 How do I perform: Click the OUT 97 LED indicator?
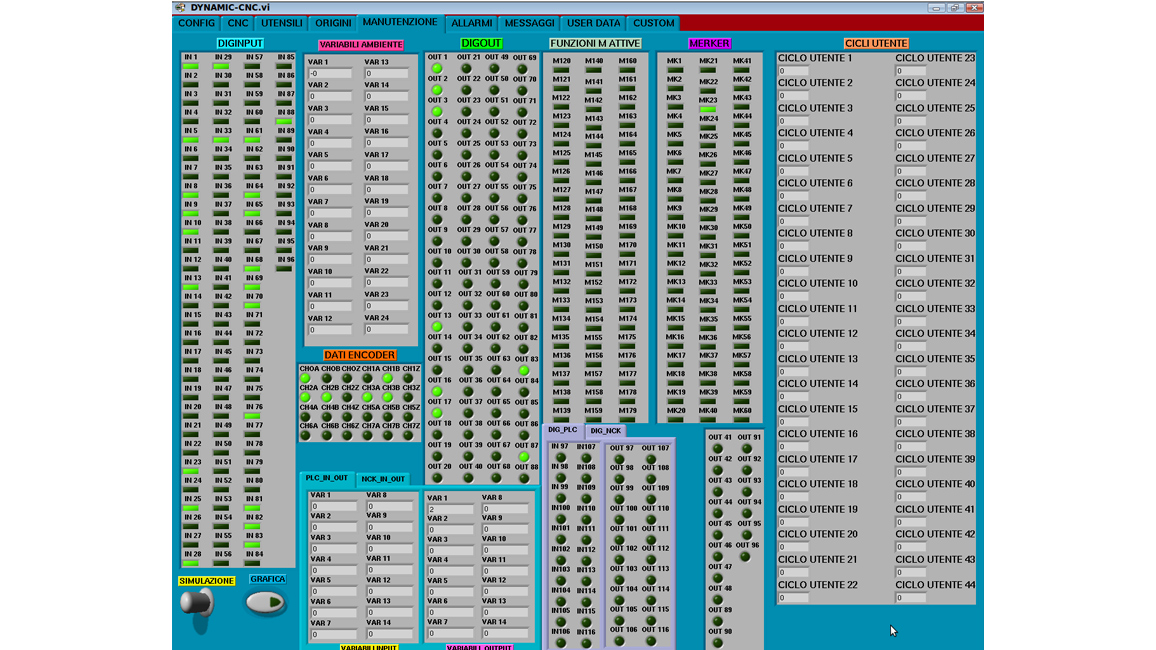click(619, 458)
